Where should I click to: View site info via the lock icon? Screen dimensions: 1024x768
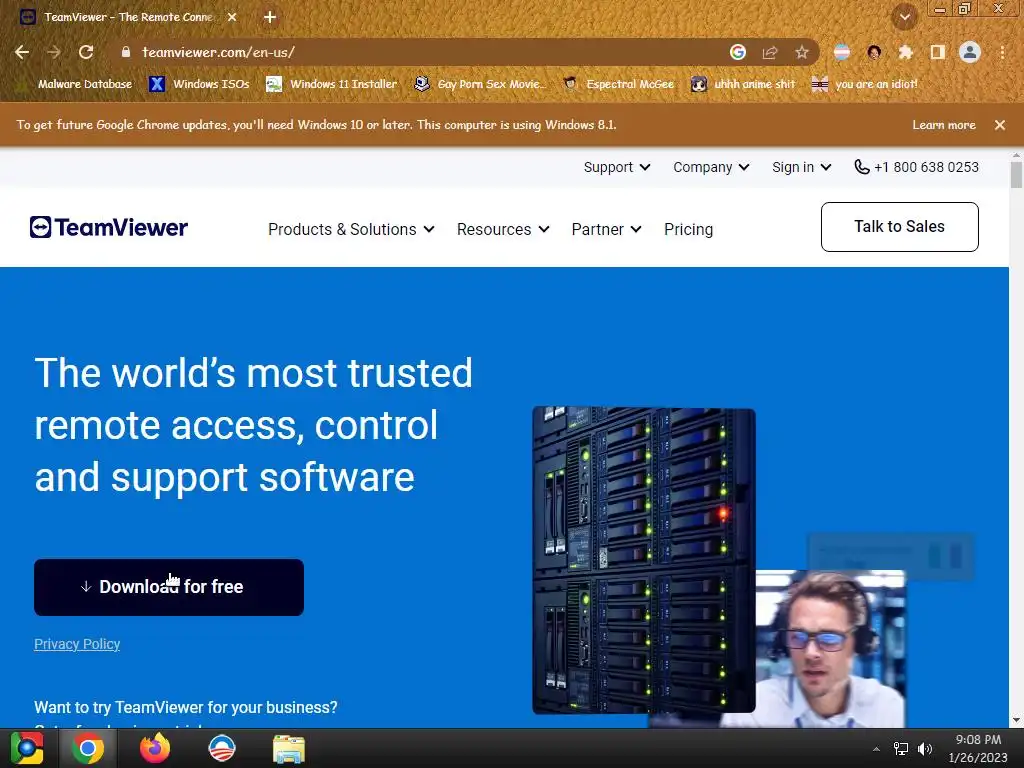126,52
